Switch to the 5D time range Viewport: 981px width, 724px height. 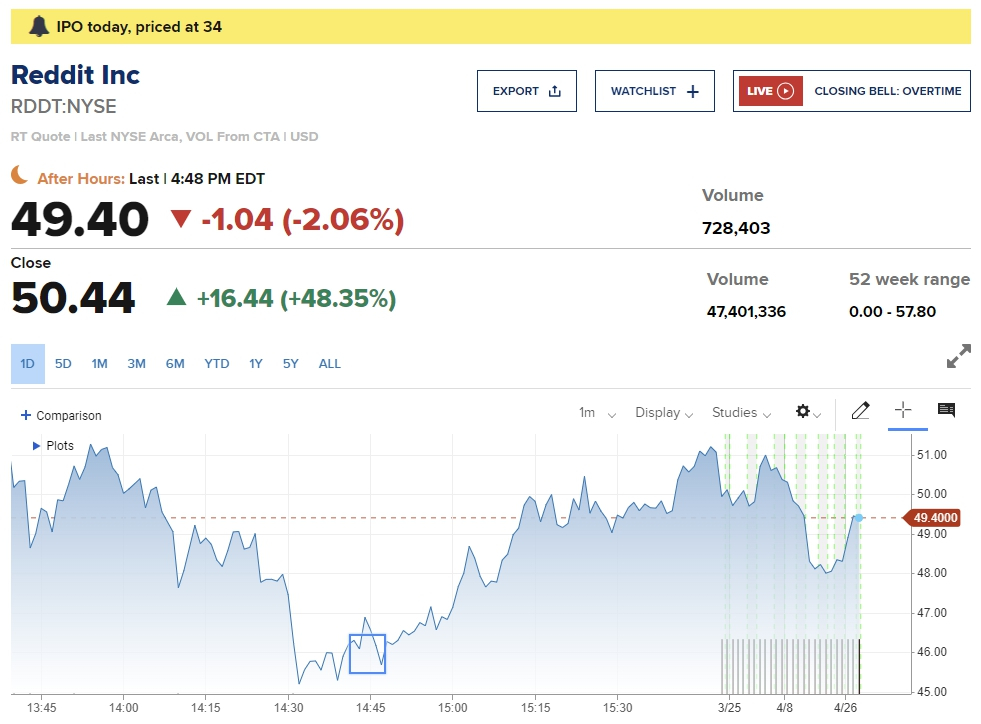[63, 364]
